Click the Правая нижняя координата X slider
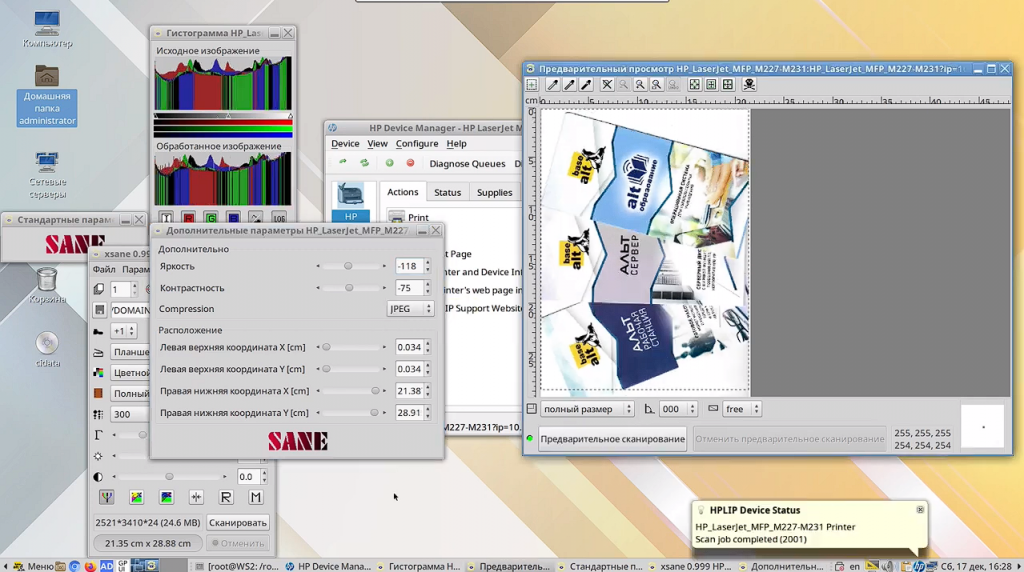The image size is (1024, 572). click(351, 391)
